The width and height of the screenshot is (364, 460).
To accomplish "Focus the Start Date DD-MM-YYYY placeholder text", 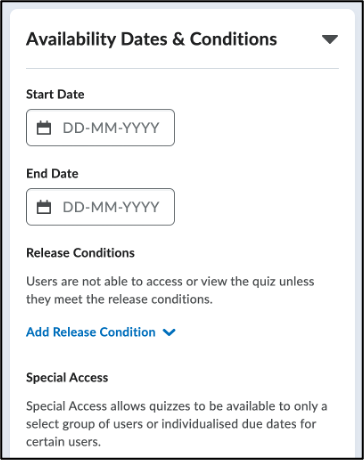I will click(x=111, y=128).
